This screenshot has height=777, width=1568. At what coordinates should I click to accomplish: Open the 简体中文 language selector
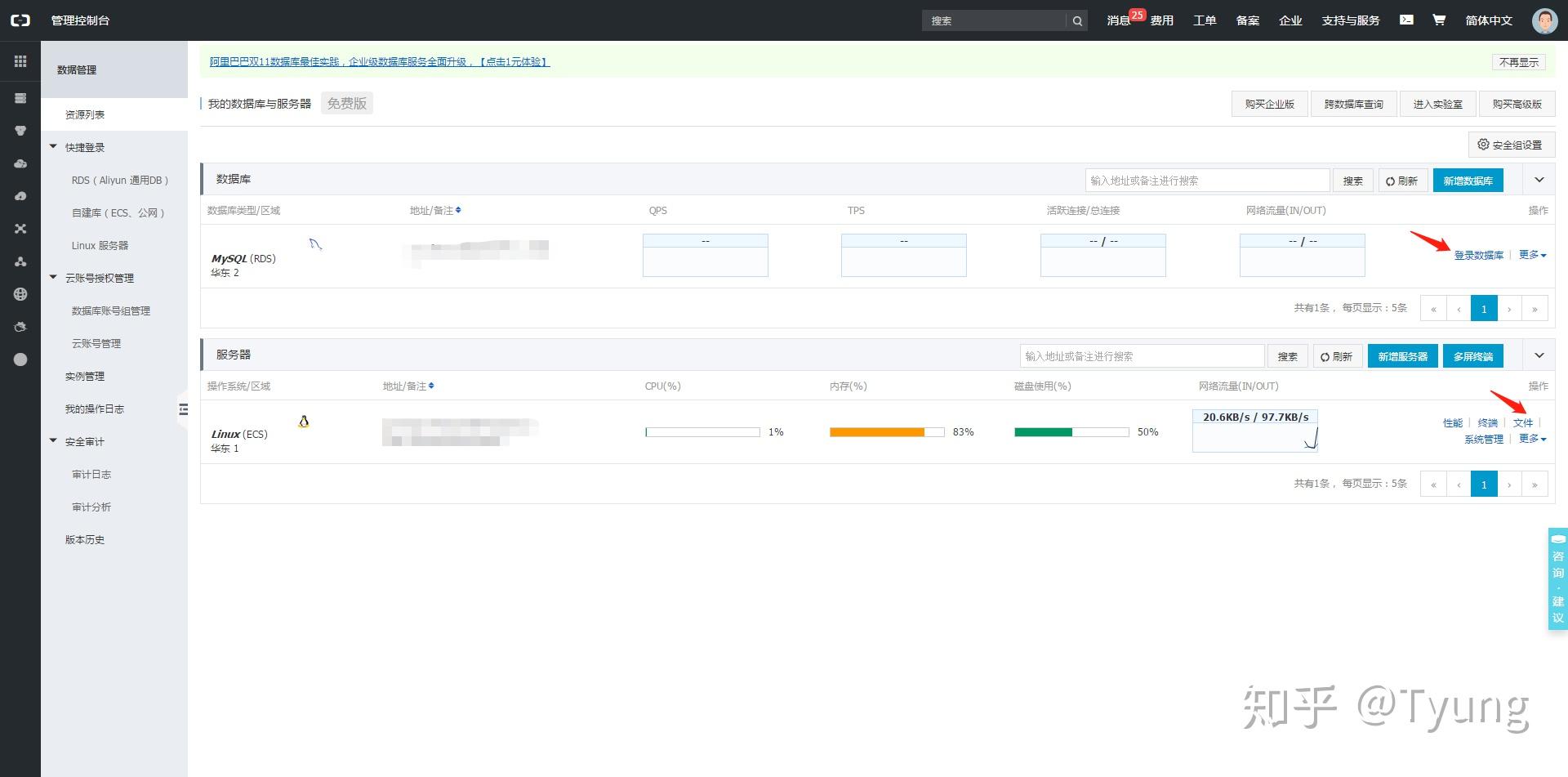pos(1489,20)
